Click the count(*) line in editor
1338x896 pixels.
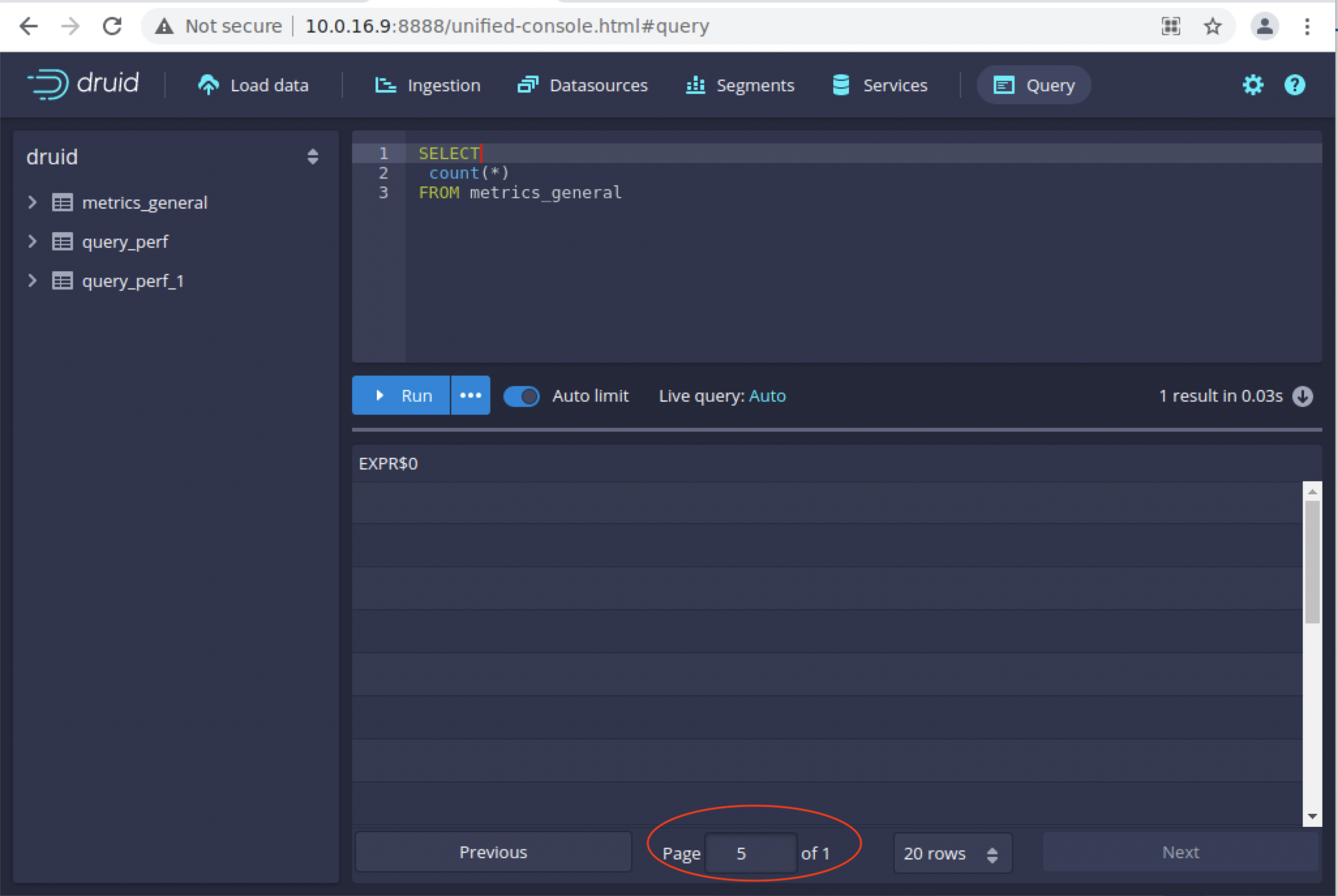[x=469, y=173]
